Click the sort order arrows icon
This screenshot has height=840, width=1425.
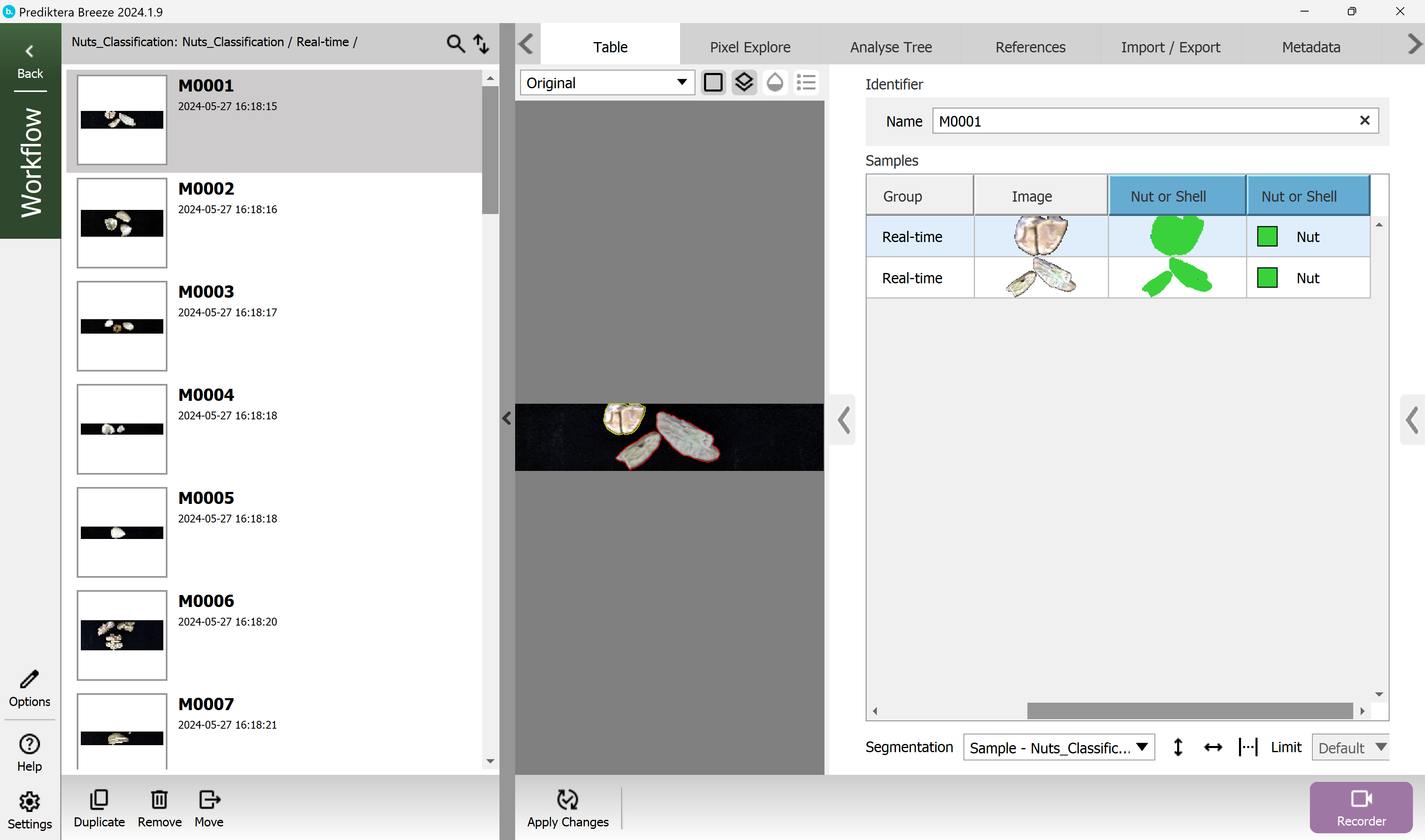point(481,44)
